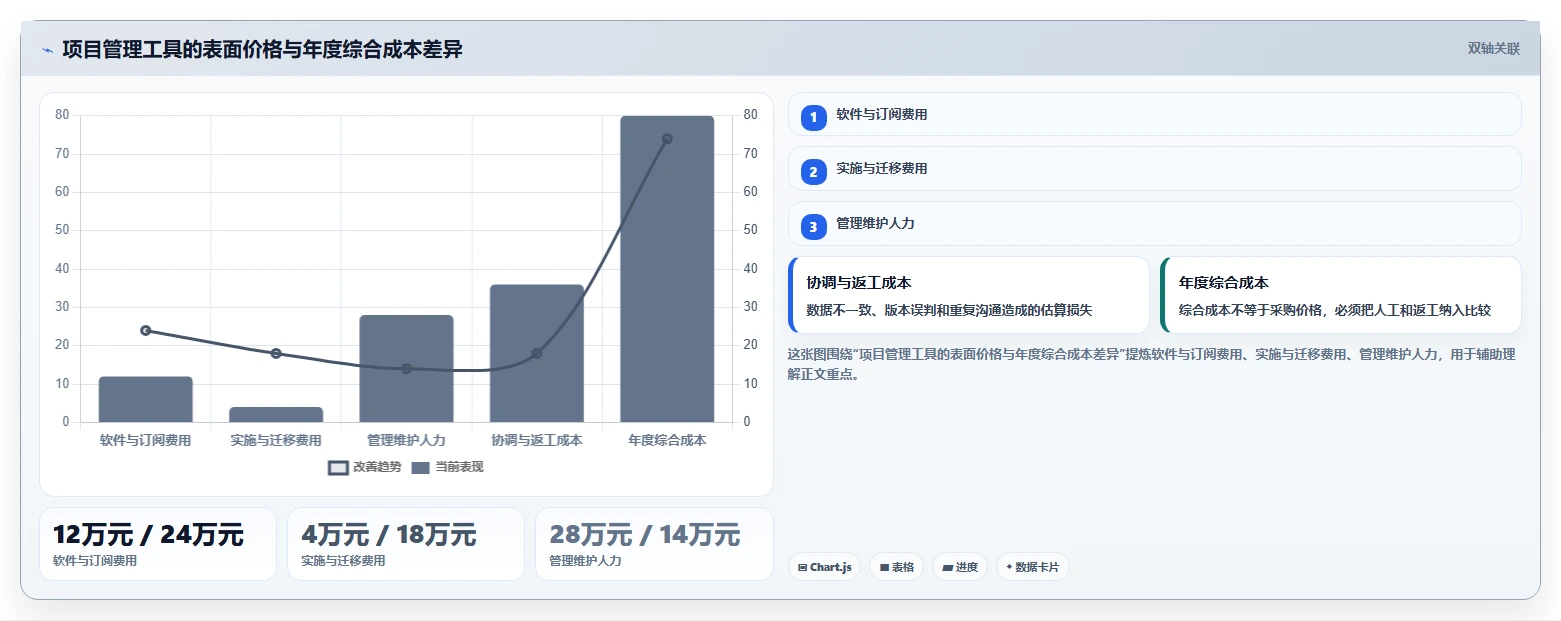The width and height of the screenshot is (1561, 621).
Task: Click the line point above 实施与迁移费用
Action: [276, 353]
